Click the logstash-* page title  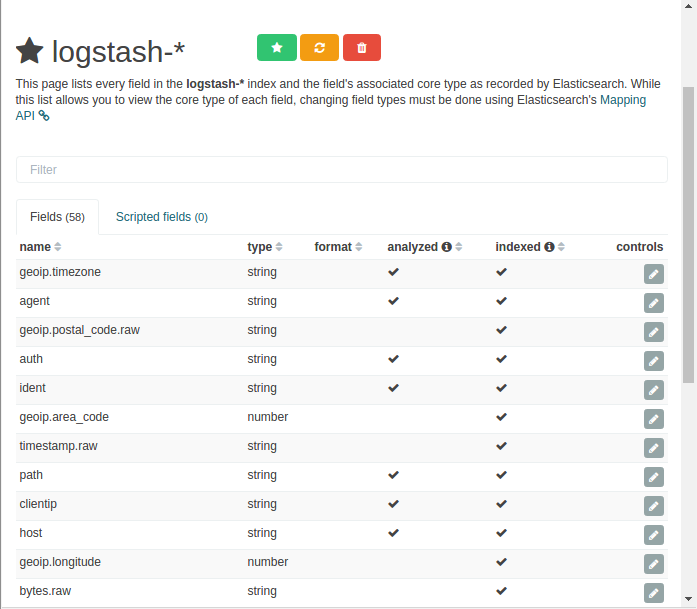[x=118, y=52]
